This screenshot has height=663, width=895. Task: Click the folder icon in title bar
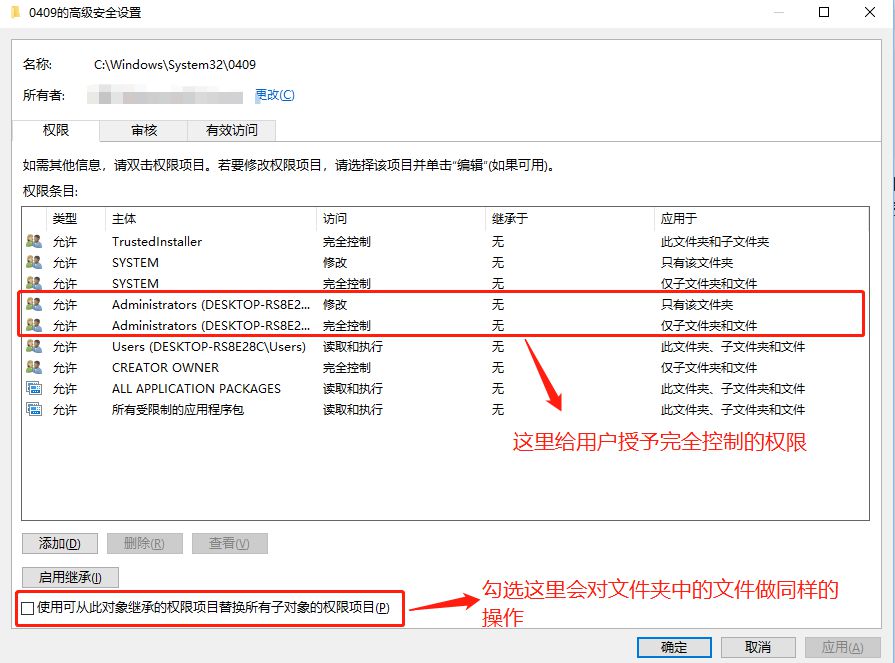15,13
